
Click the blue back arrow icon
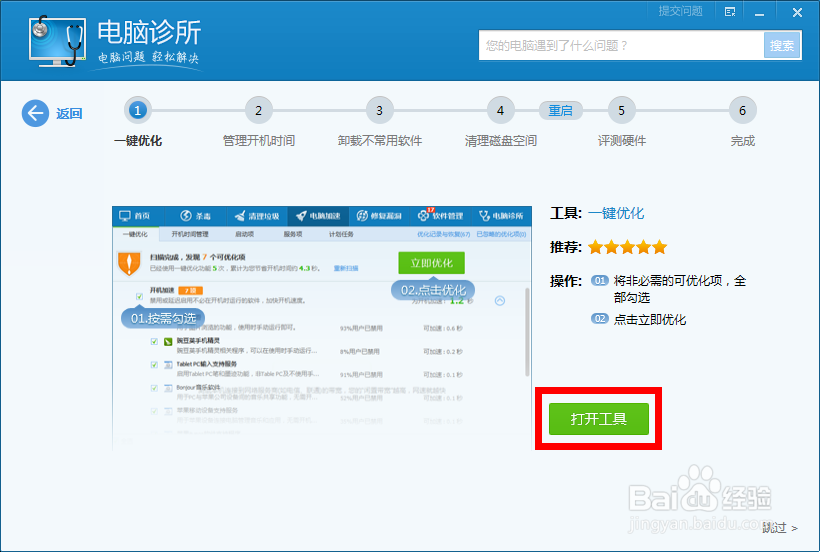(x=35, y=113)
